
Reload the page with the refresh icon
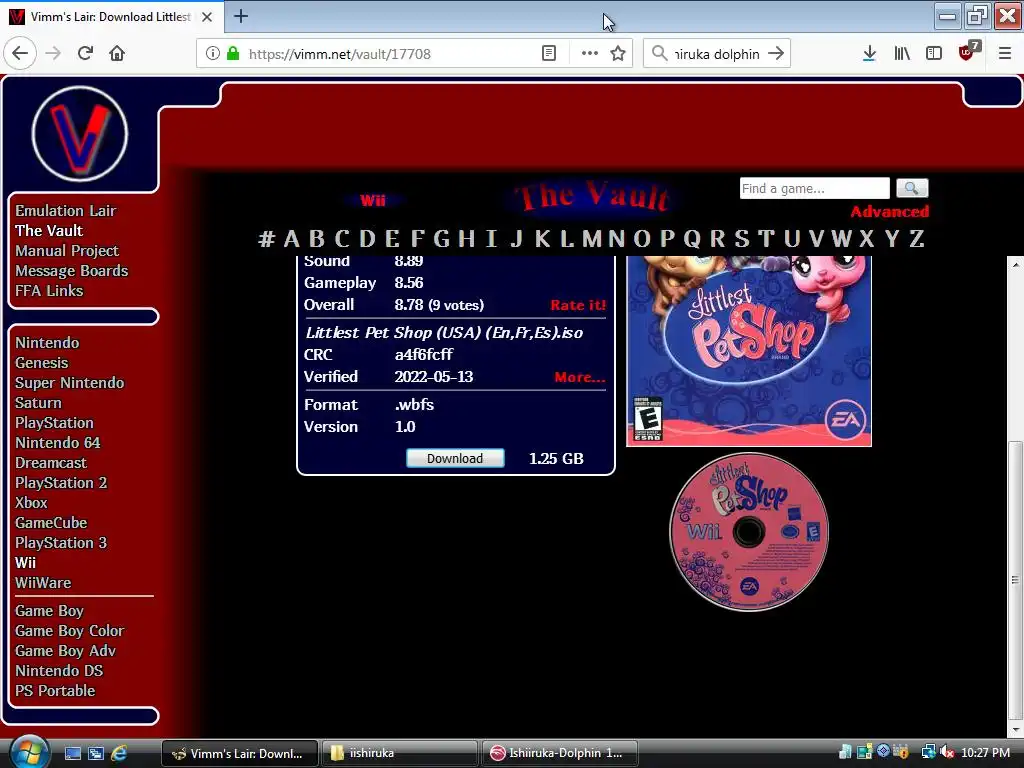tap(85, 54)
